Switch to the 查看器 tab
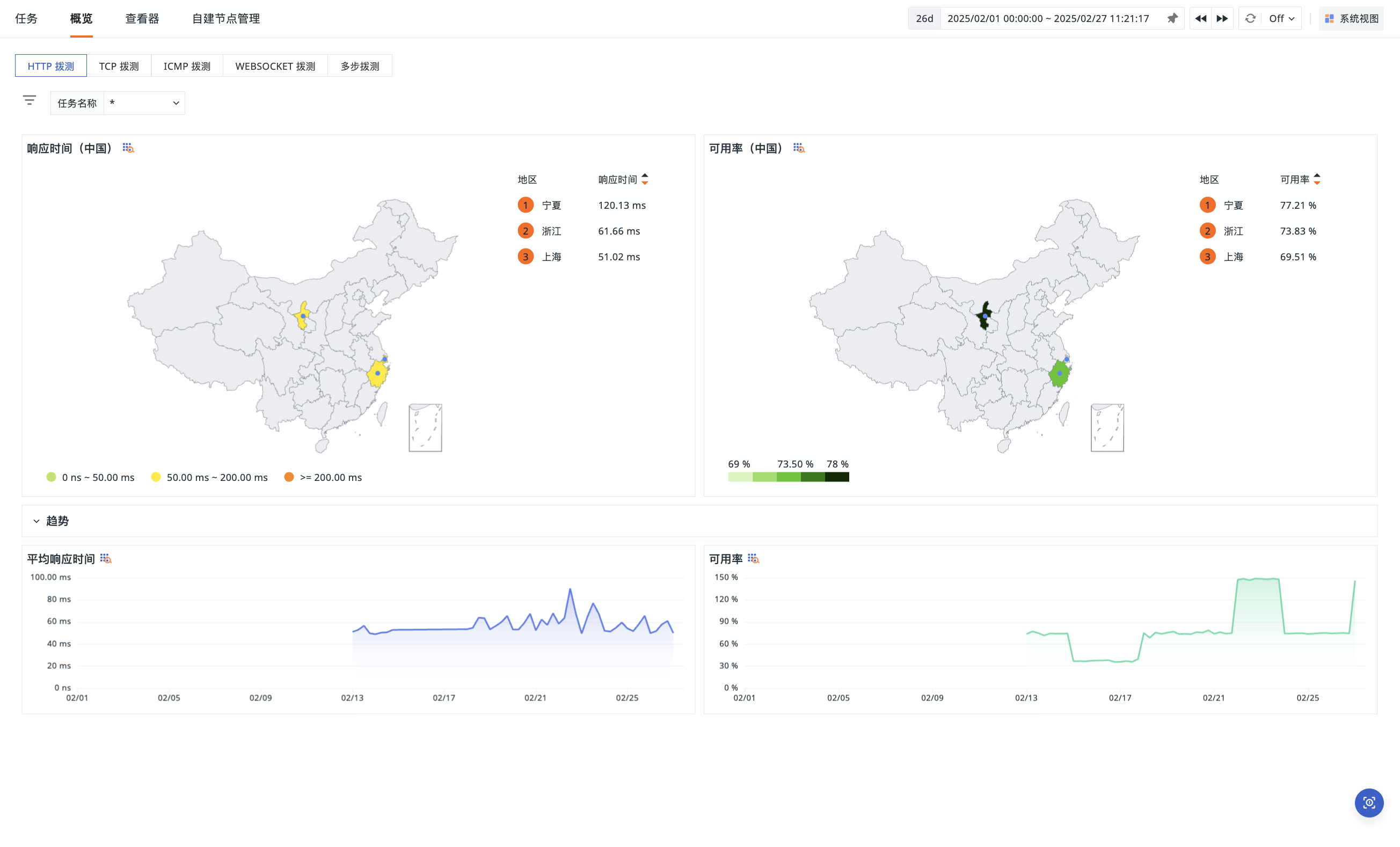Image resolution: width=1400 pixels, height=847 pixels. tap(142, 19)
